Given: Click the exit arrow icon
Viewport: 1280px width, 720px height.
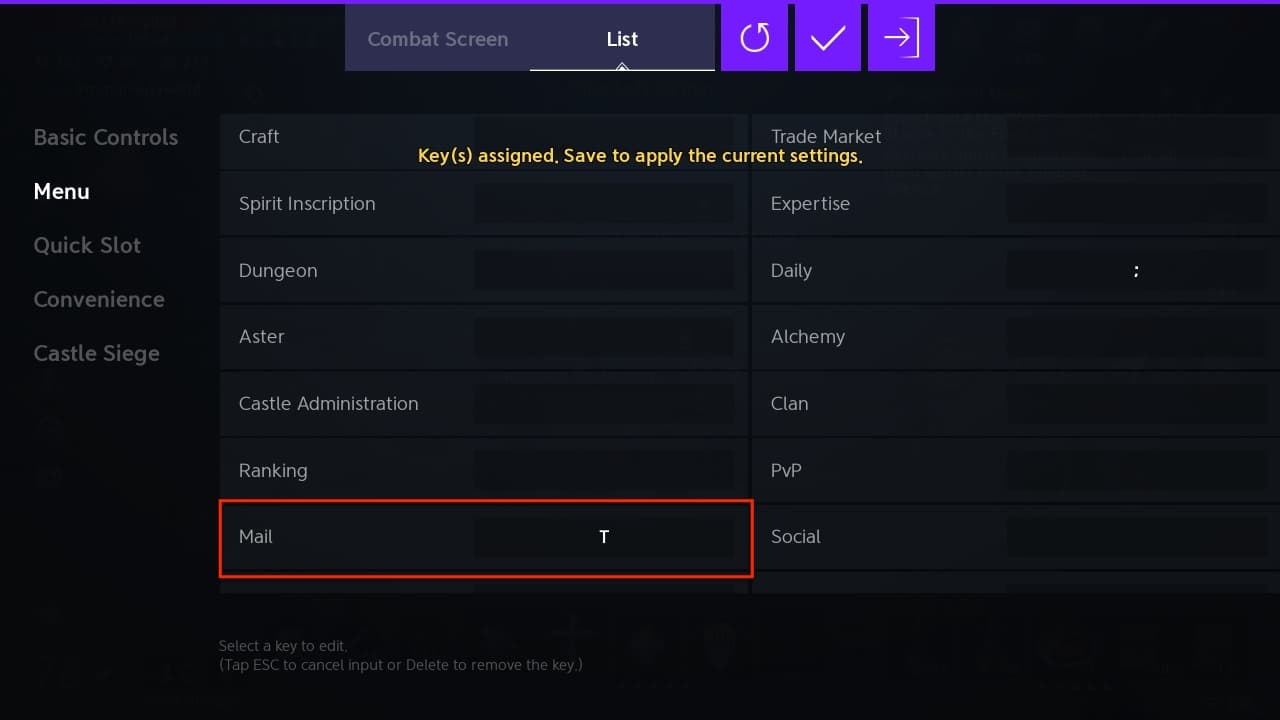Looking at the screenshot, I should coord(901,37).
